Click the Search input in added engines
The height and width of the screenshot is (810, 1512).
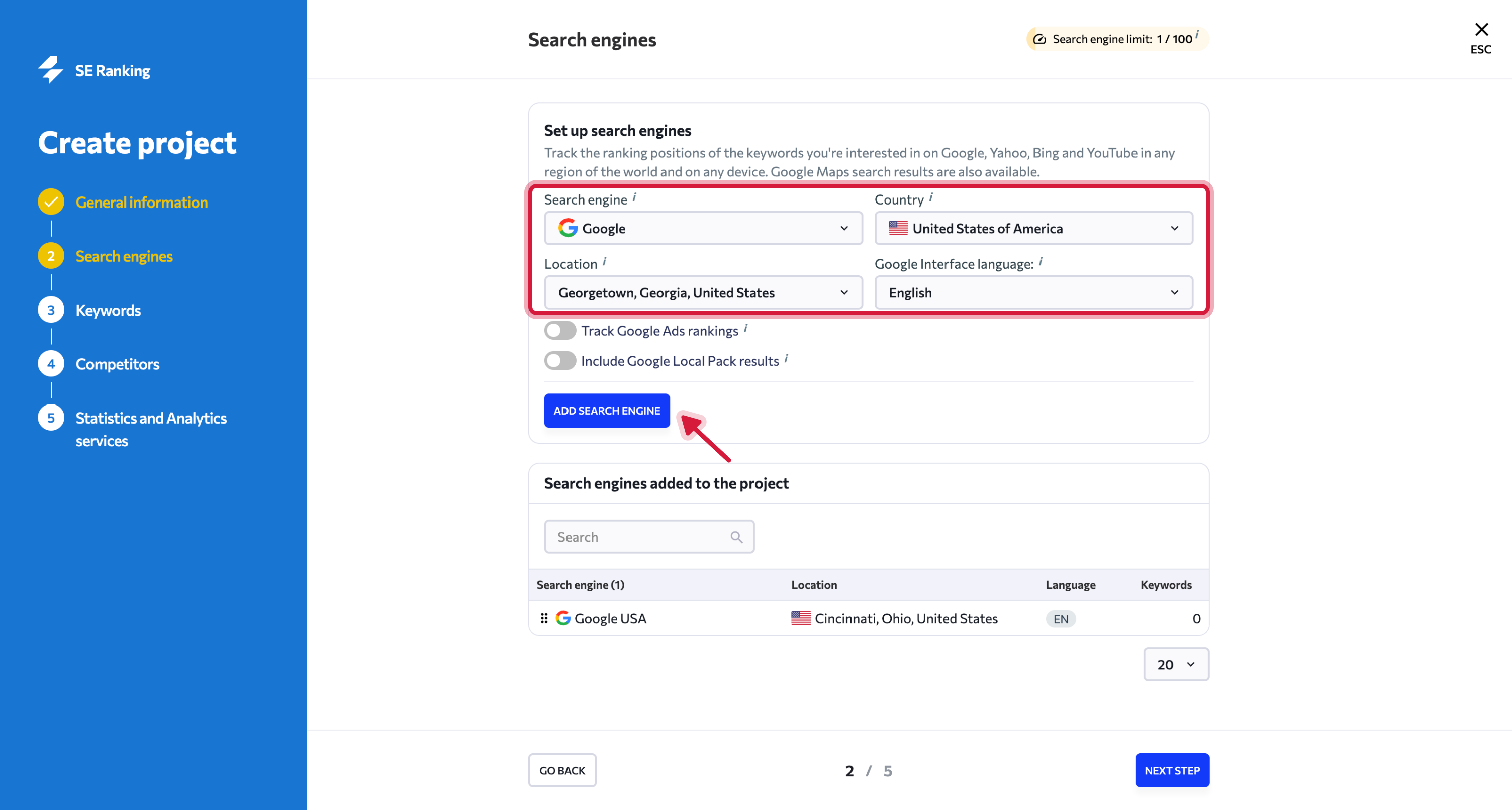(x=640, y=537)
